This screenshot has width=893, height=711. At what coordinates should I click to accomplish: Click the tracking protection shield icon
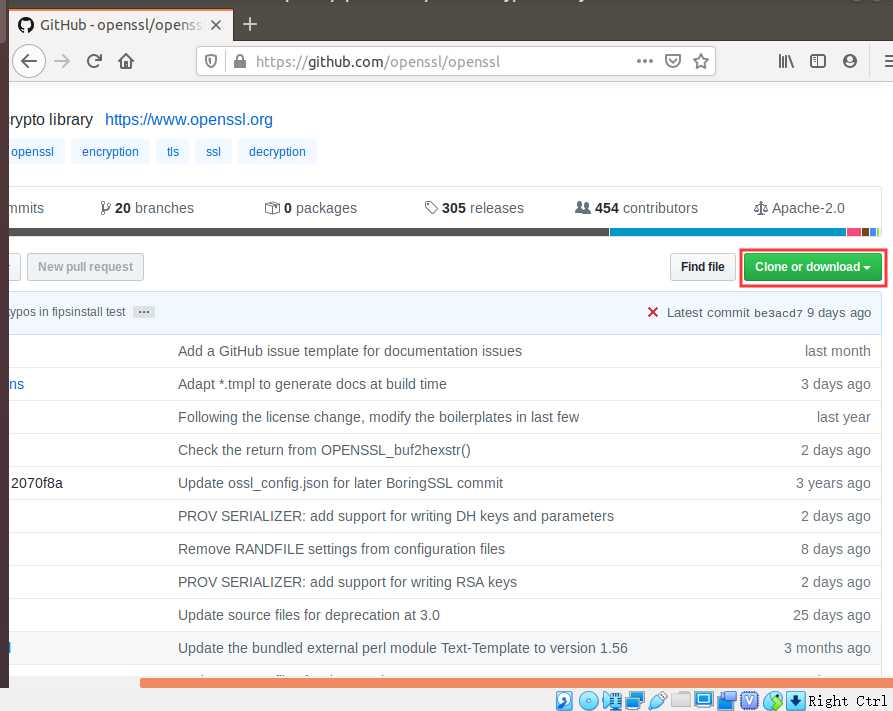point(211,61)
